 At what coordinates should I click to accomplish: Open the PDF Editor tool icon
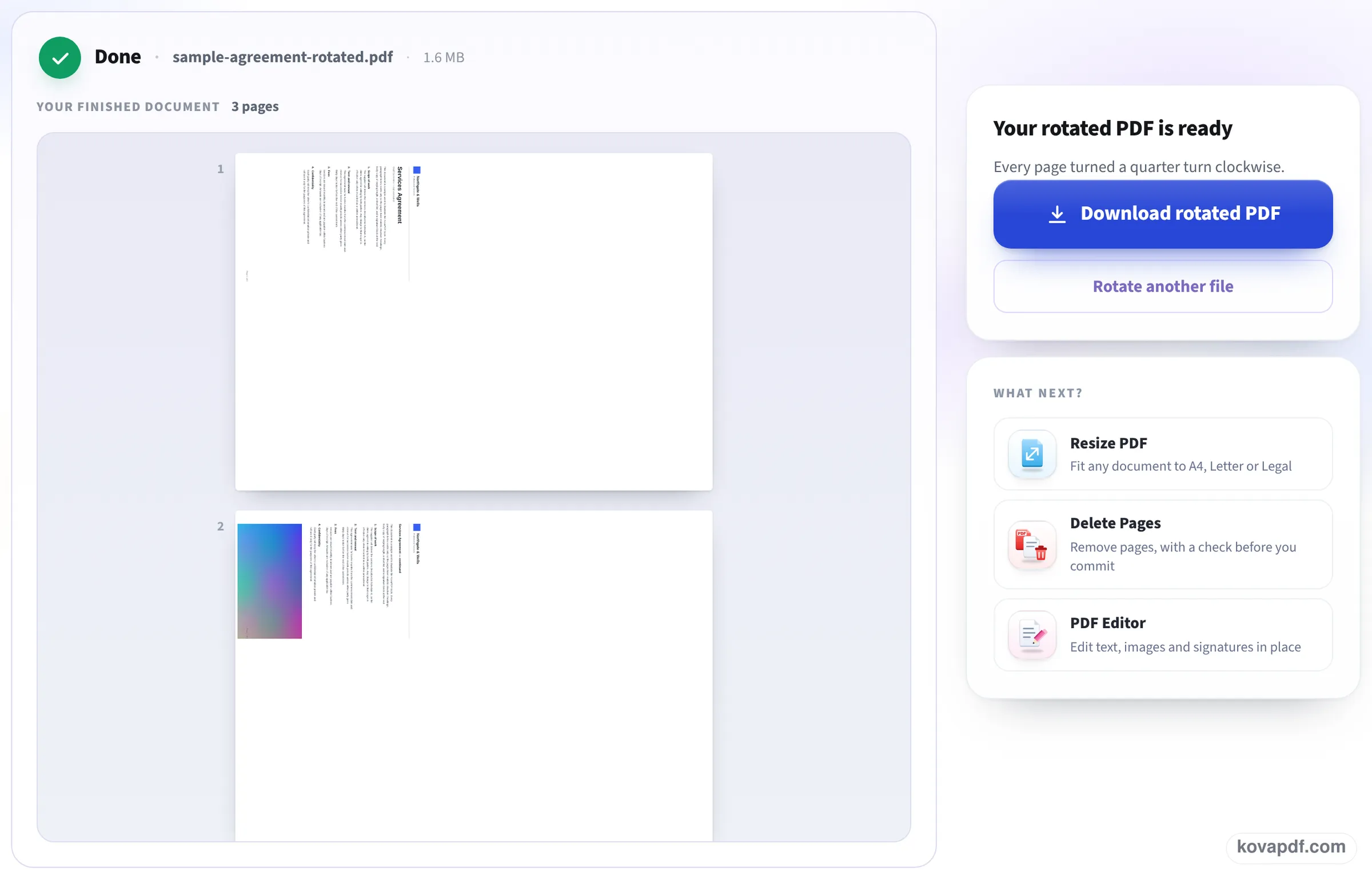coord(1032,635)
